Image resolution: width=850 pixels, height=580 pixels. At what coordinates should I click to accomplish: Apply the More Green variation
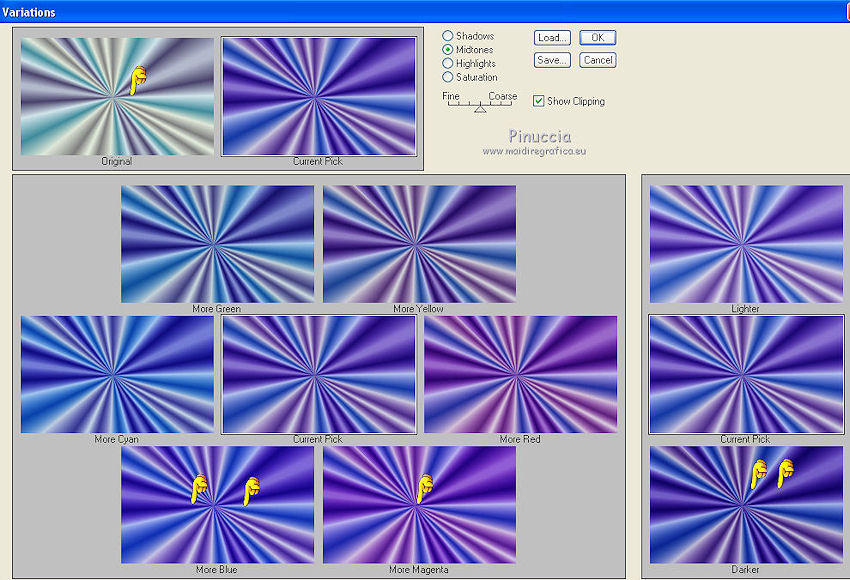[217, 244]
